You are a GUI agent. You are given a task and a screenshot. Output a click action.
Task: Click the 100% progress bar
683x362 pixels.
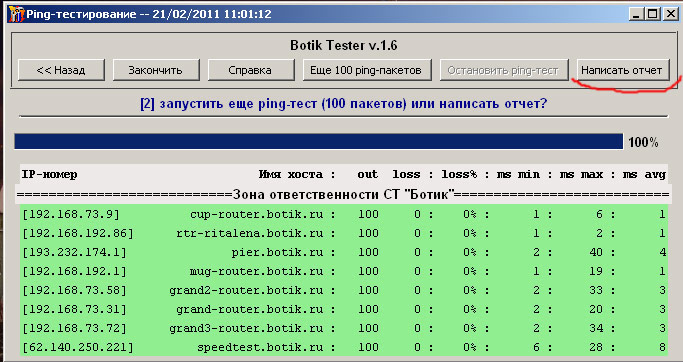pos(318,142)
